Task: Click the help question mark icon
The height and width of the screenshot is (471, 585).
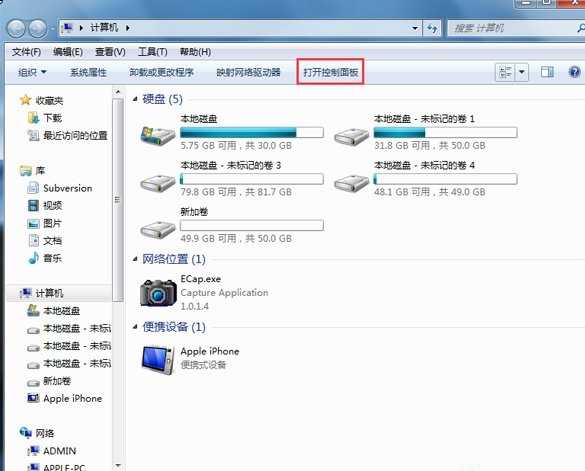Action: (574, 72)
